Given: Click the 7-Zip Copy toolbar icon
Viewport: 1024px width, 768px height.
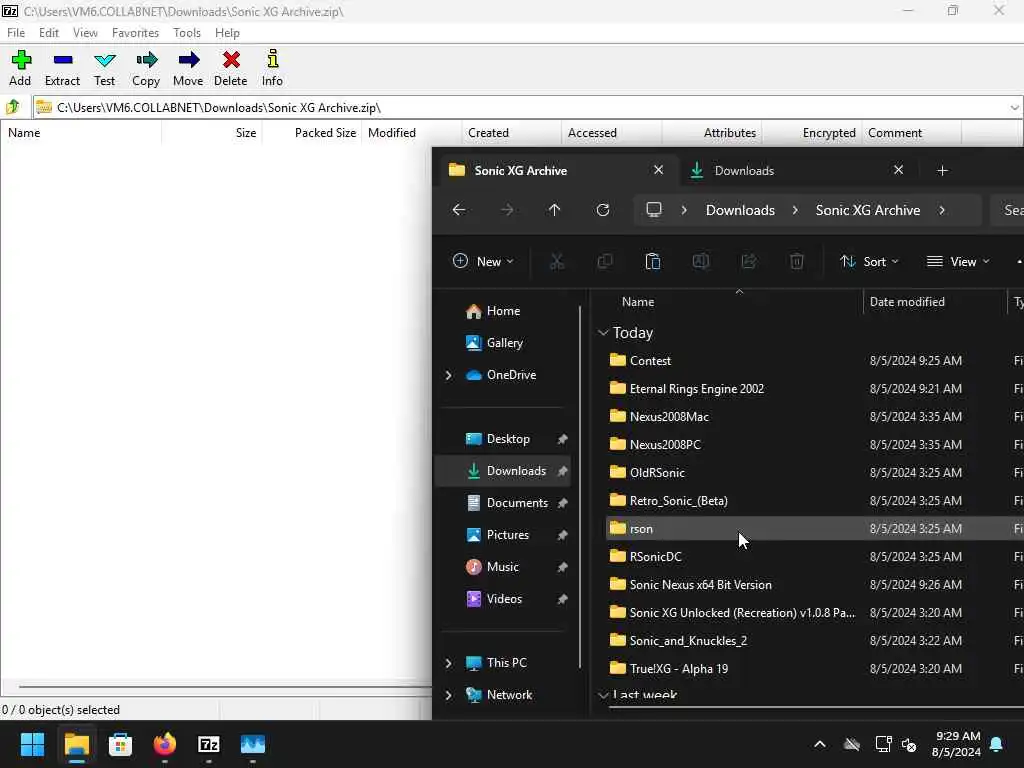Looking at the screenshot, I should 146,61.
